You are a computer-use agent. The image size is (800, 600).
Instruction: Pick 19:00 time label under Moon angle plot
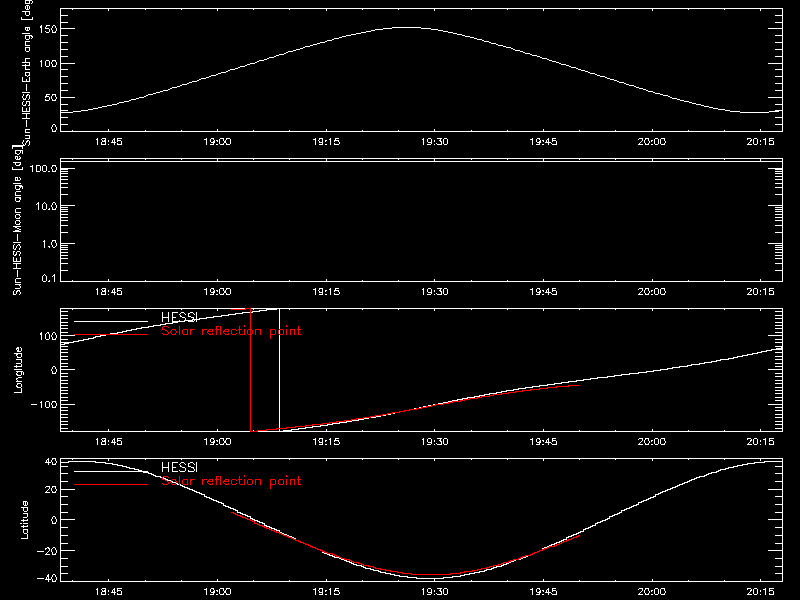(217, 292)
